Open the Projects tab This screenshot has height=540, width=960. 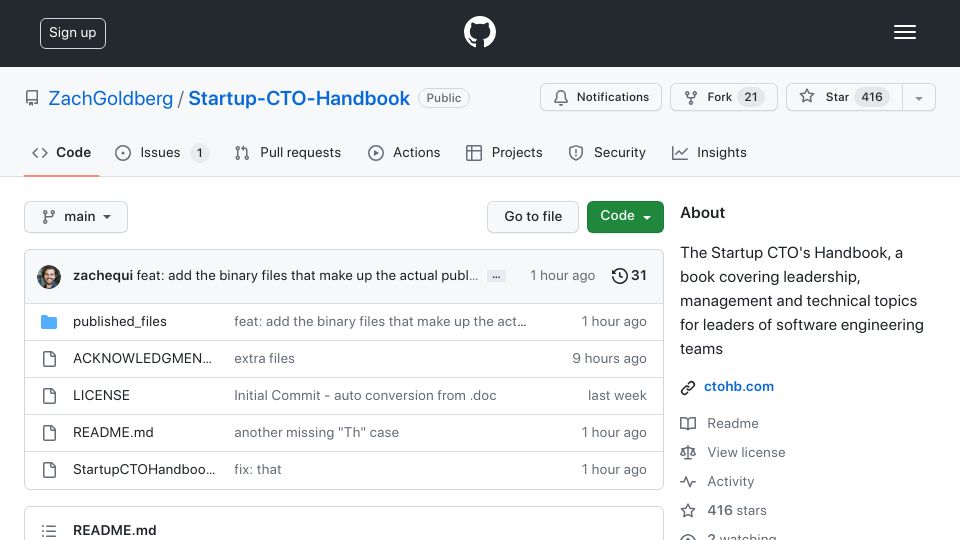coord(504,152)
